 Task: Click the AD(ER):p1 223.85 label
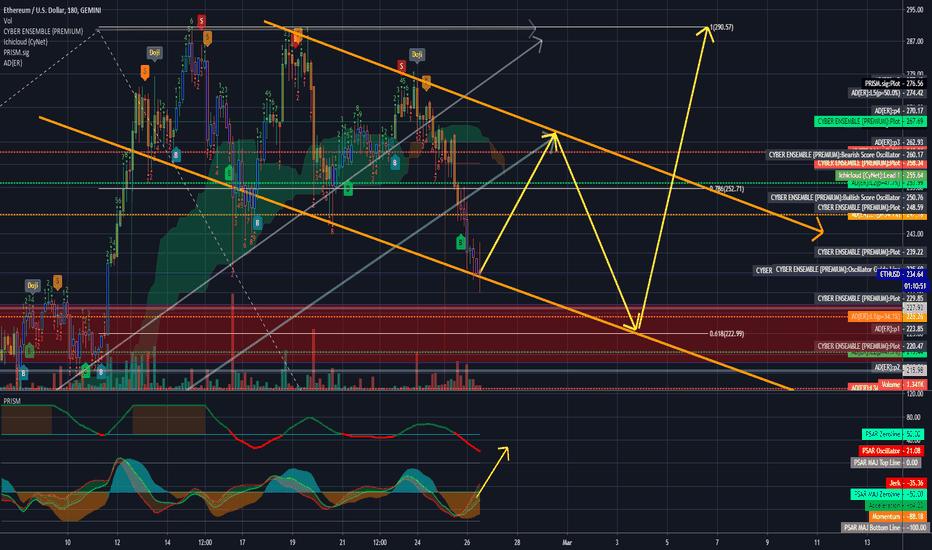(x=899, y=329)
